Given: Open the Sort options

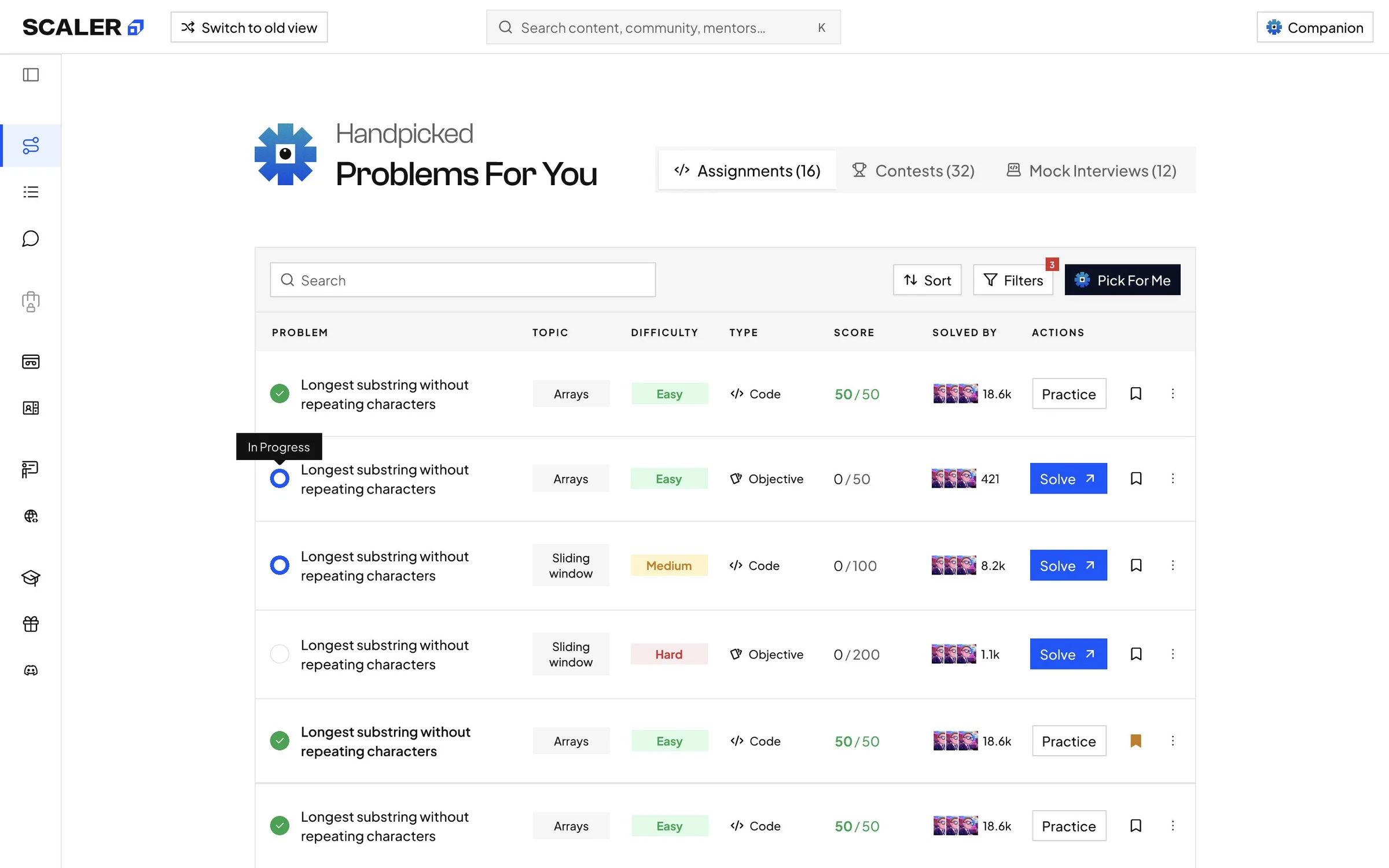Looking at the screenshot, I should click(927, 280).
